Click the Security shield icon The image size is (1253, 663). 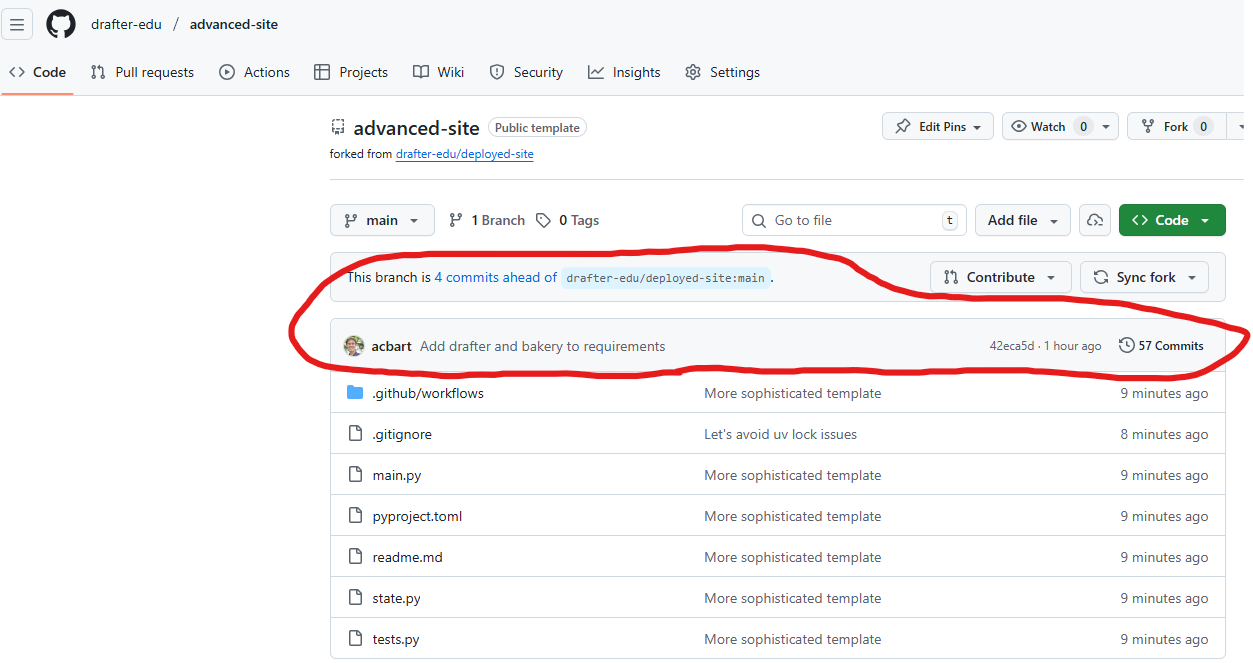point(497,72)
